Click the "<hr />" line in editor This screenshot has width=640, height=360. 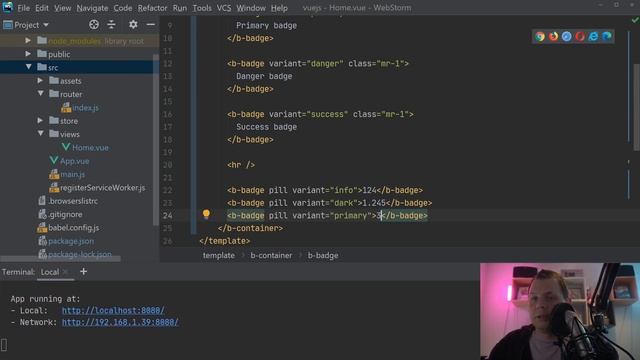click(x=241, y=165)
